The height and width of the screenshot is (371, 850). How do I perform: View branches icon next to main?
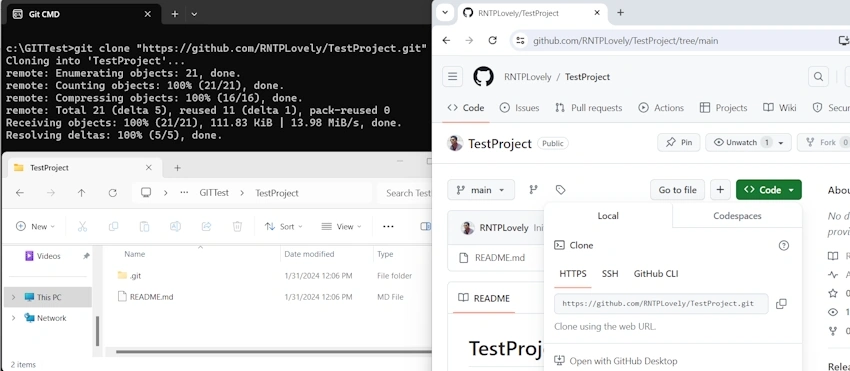click(x=533, y=189)
